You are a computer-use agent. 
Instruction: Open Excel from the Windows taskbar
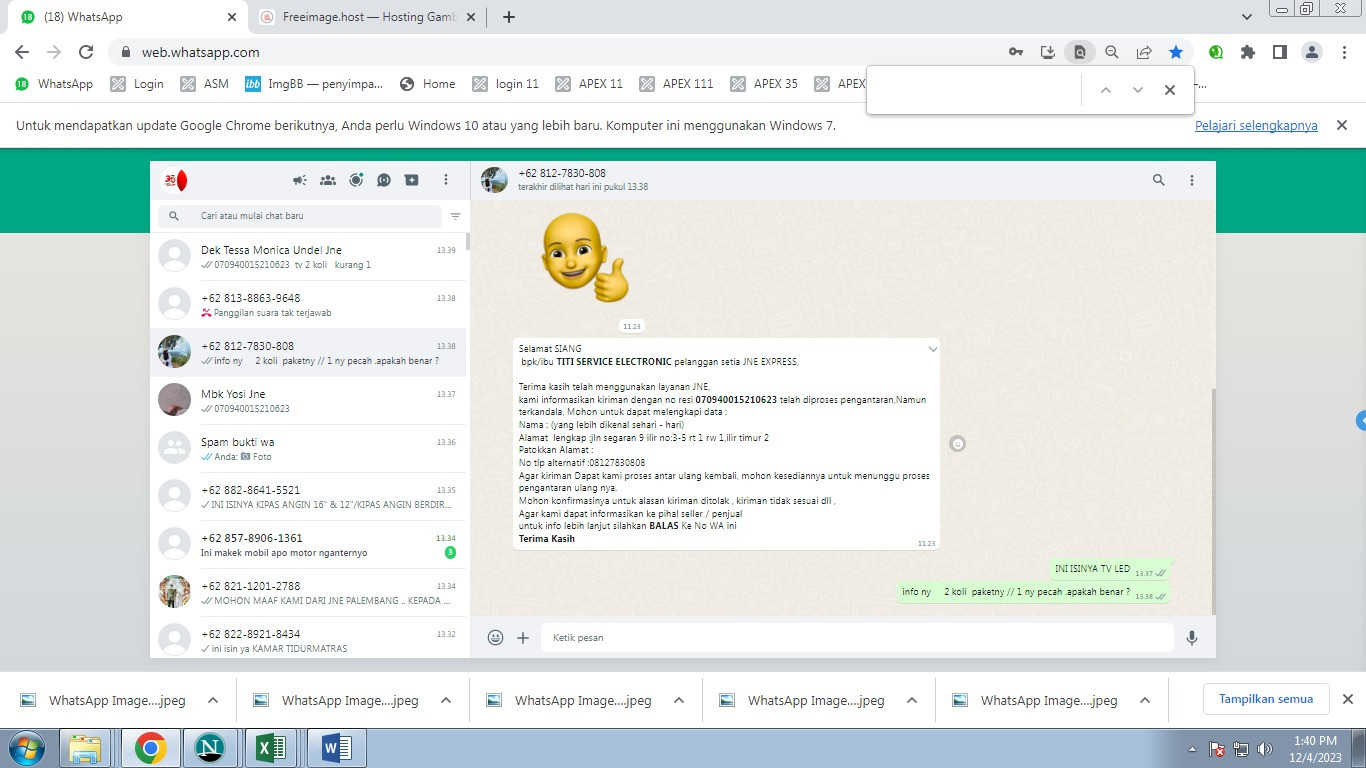coord(271,748)
